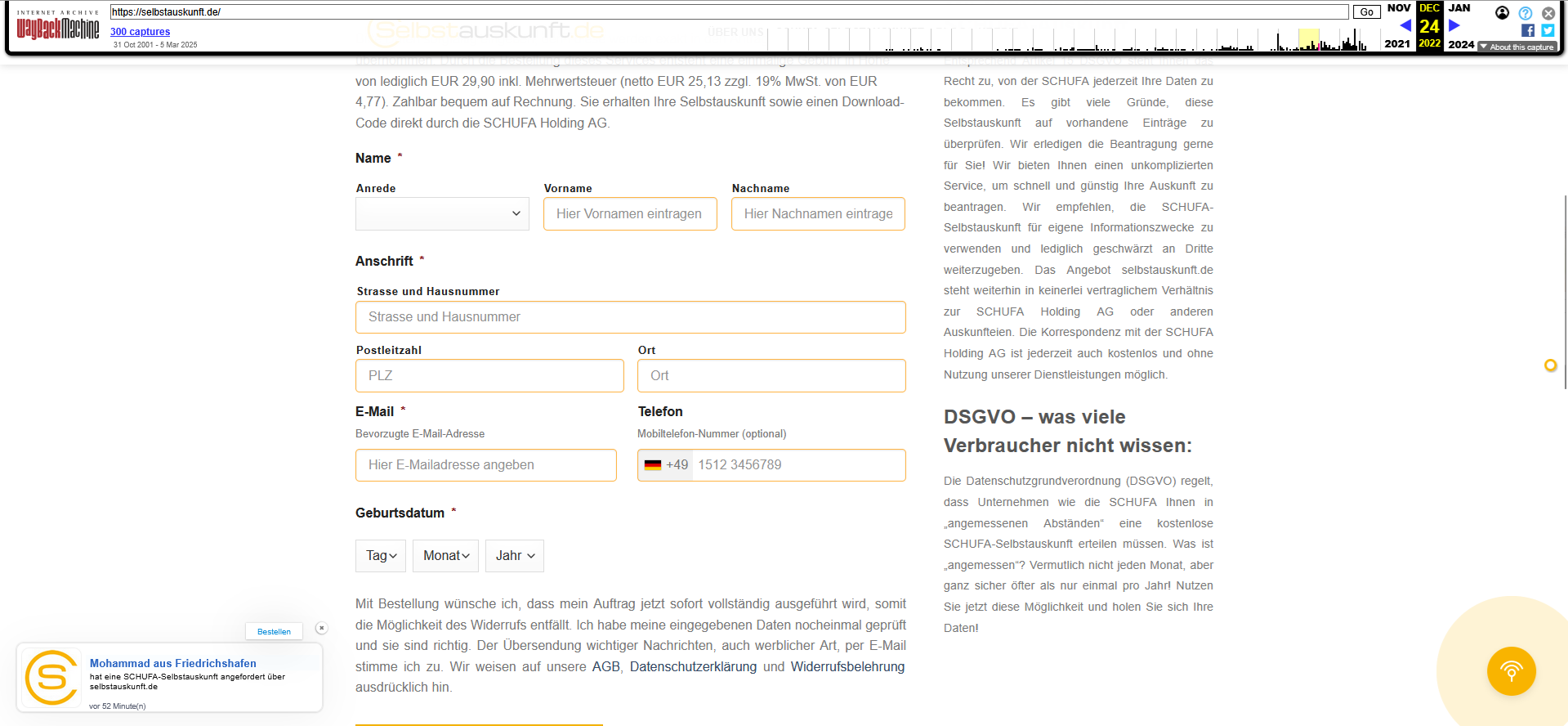
Task: Click the yellow signal chat button
Action: [1511, 671]
